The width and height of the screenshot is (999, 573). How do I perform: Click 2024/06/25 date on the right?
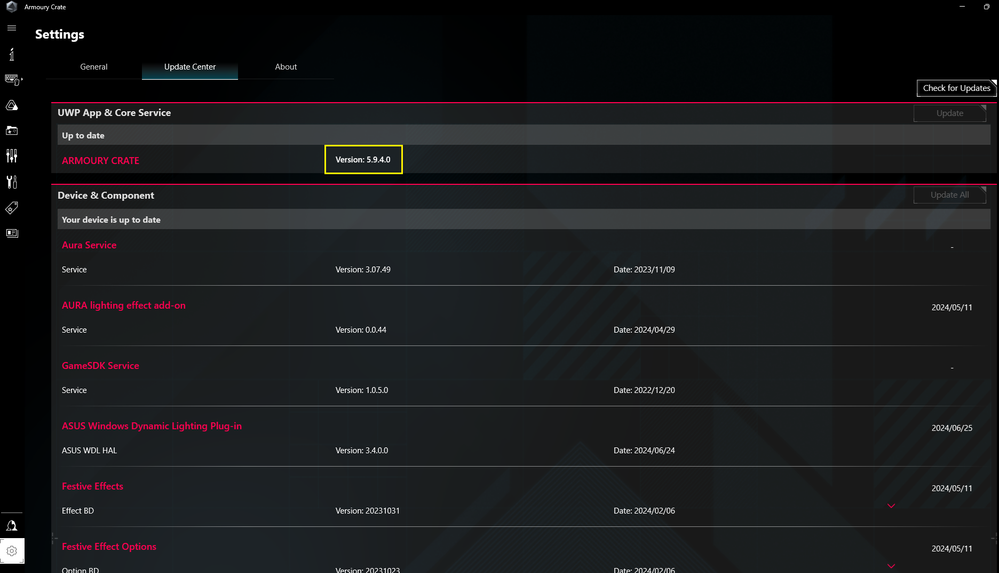click(952, 428)
